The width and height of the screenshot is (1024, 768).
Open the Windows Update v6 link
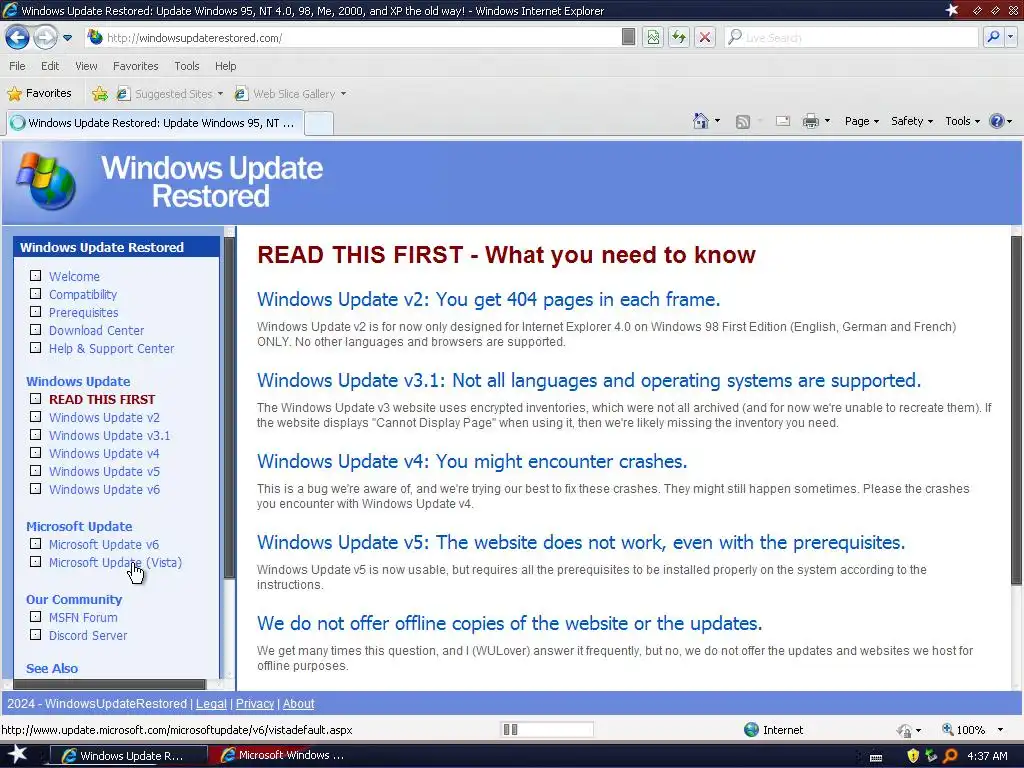point(104,489)
